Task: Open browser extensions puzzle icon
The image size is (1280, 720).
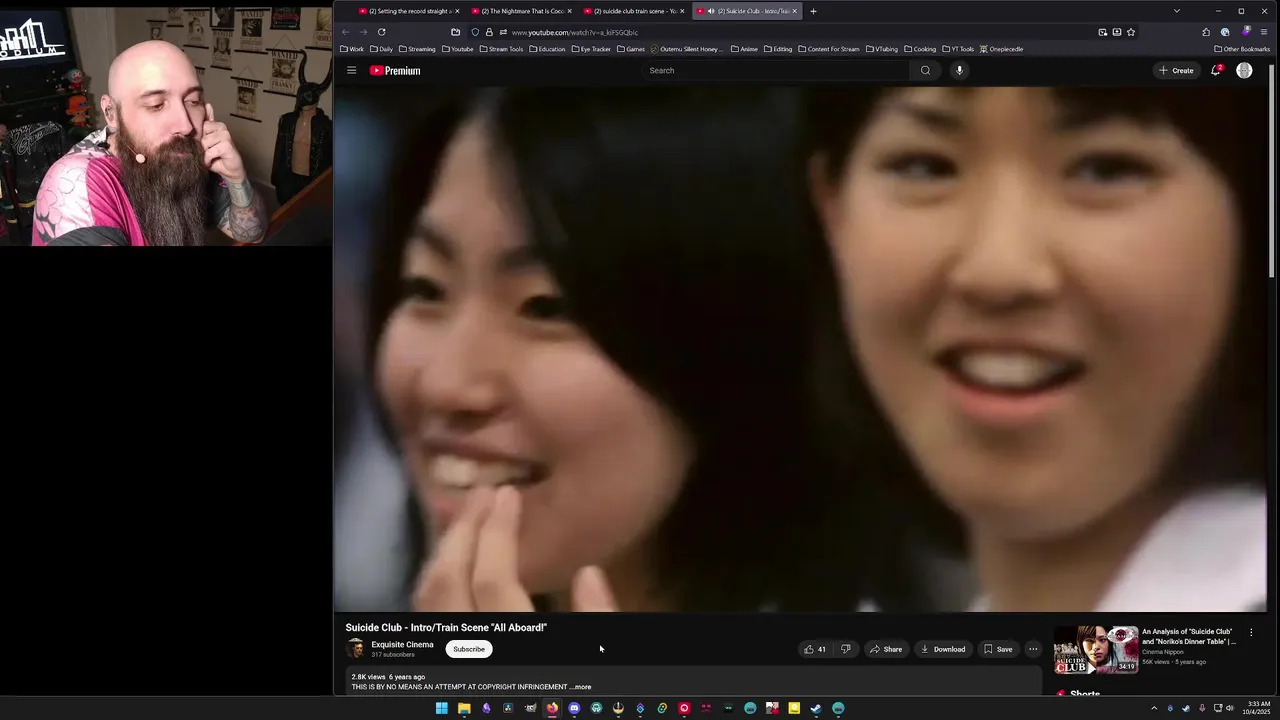Action: 1206,32
